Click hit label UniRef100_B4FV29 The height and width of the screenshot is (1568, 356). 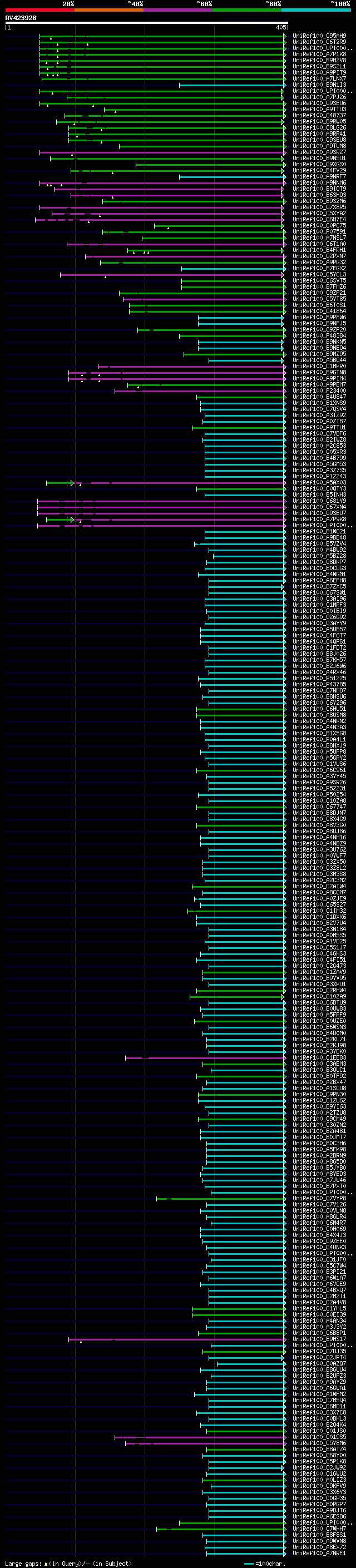[x=319, y=170]
